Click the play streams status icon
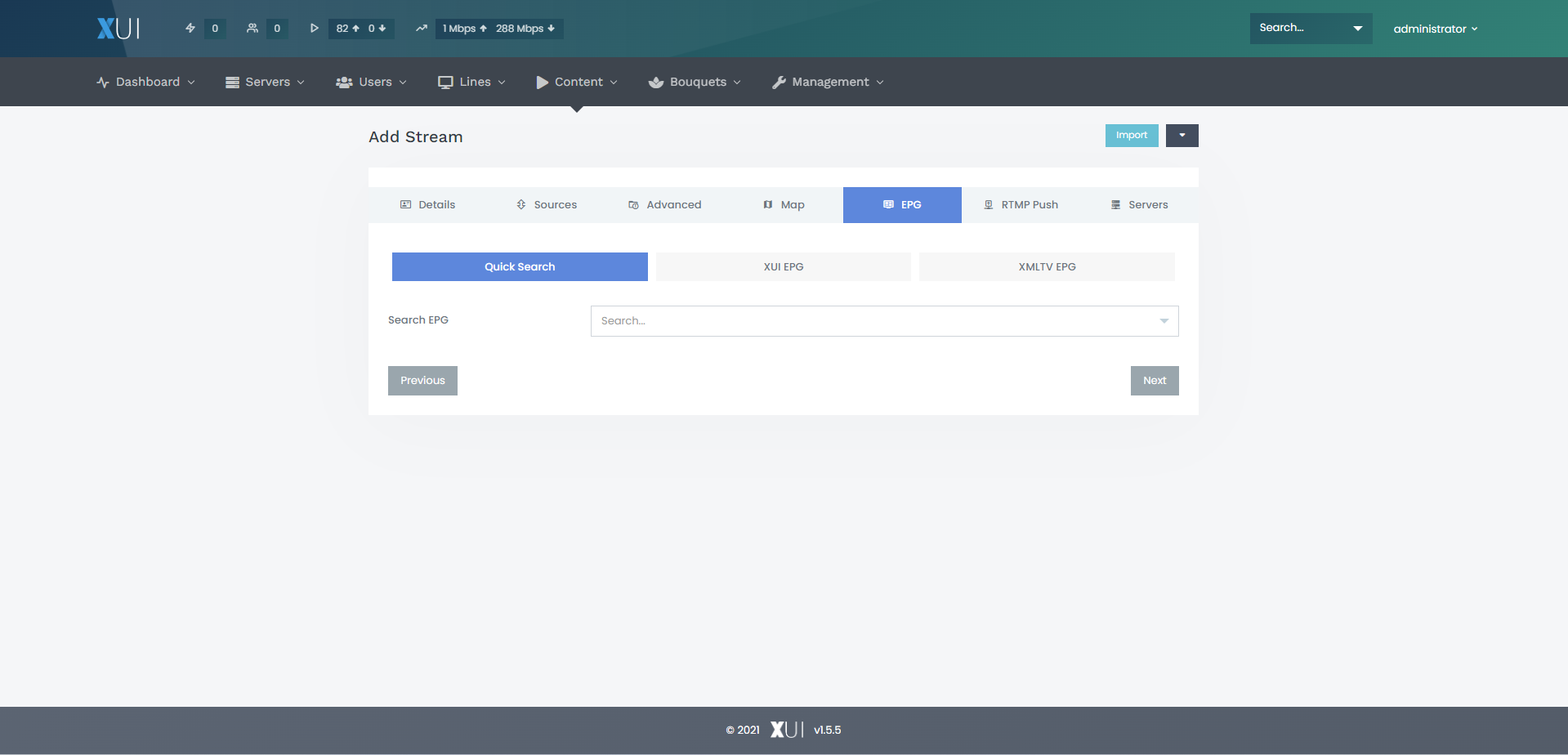Viewport: 1568px width, 755px height. click(314, 28)
